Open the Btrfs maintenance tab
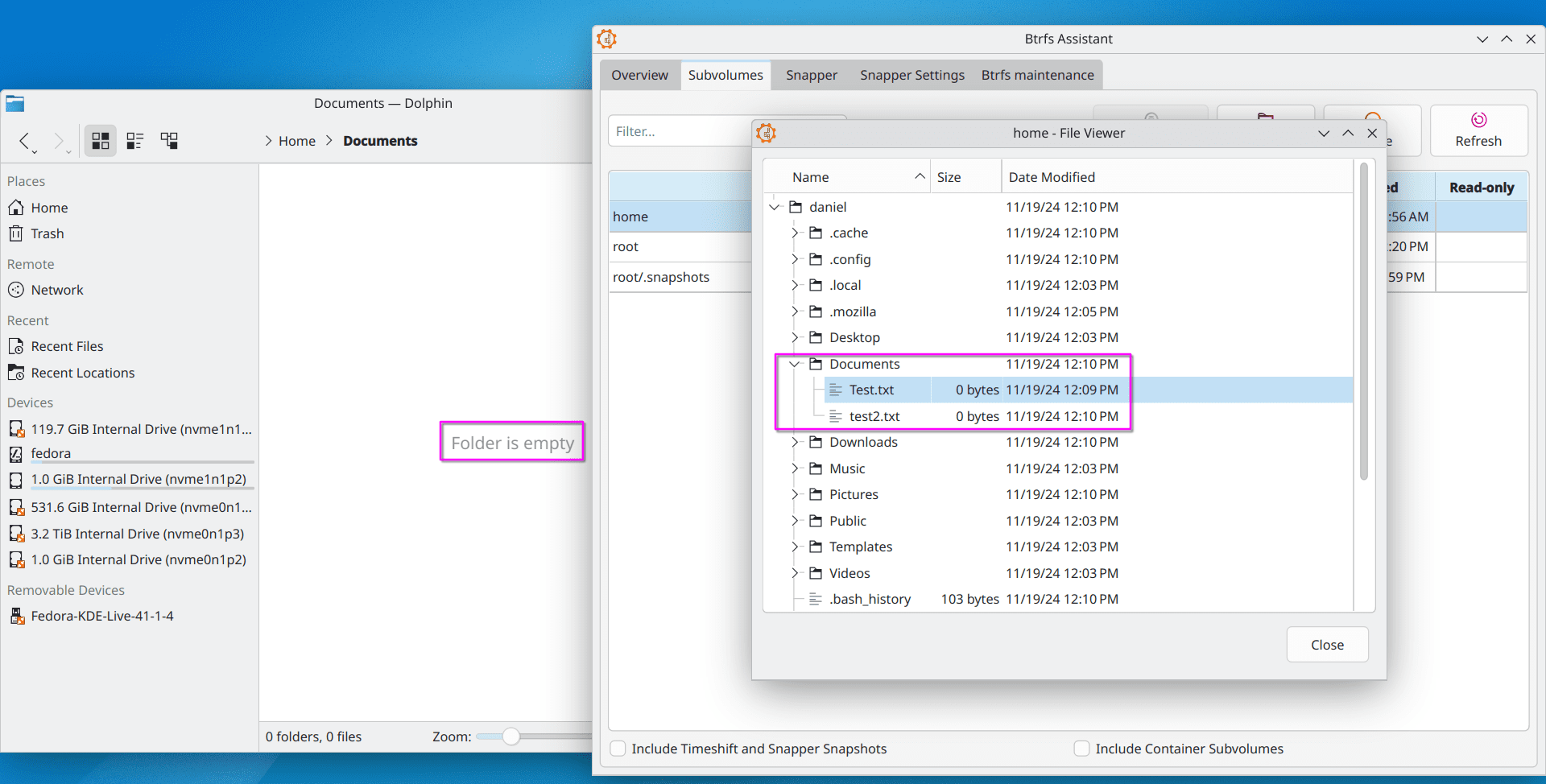This screenshot has height=784, width=1546. tap(1038, 75)
